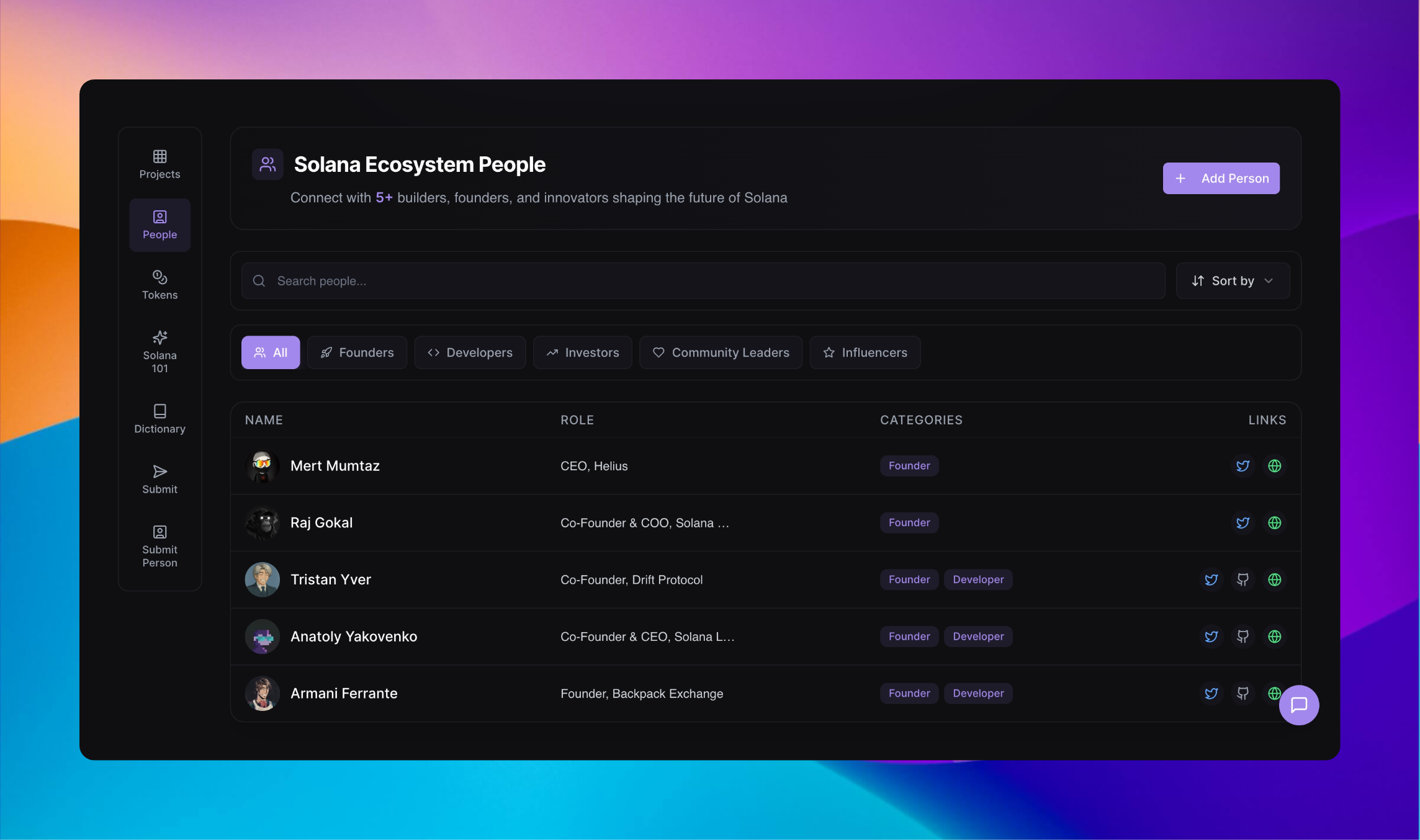This screenshot has width=1420, height=840.
Task: Click 'Co-Founder, Drift Protocol' role text
Action: 631,579
